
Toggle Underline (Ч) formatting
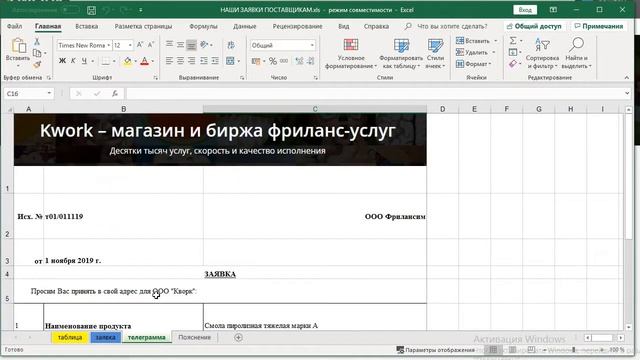[x=84, y=61]
